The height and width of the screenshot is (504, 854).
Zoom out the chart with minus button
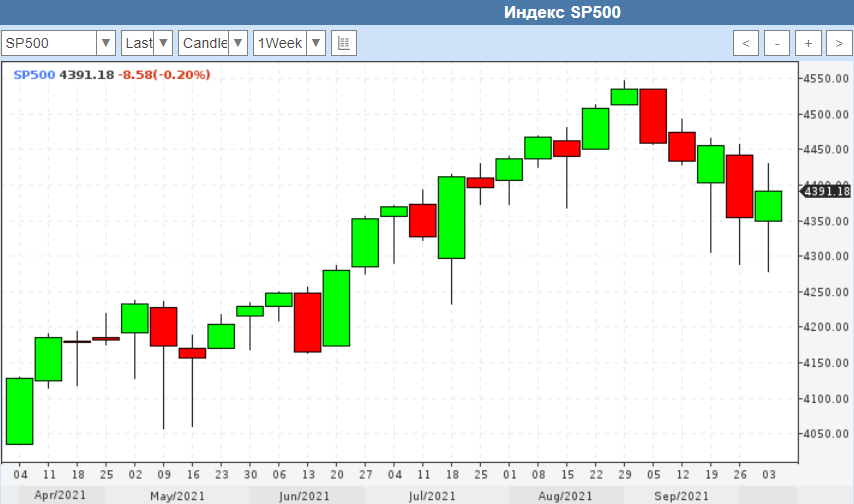coord(777,43)
